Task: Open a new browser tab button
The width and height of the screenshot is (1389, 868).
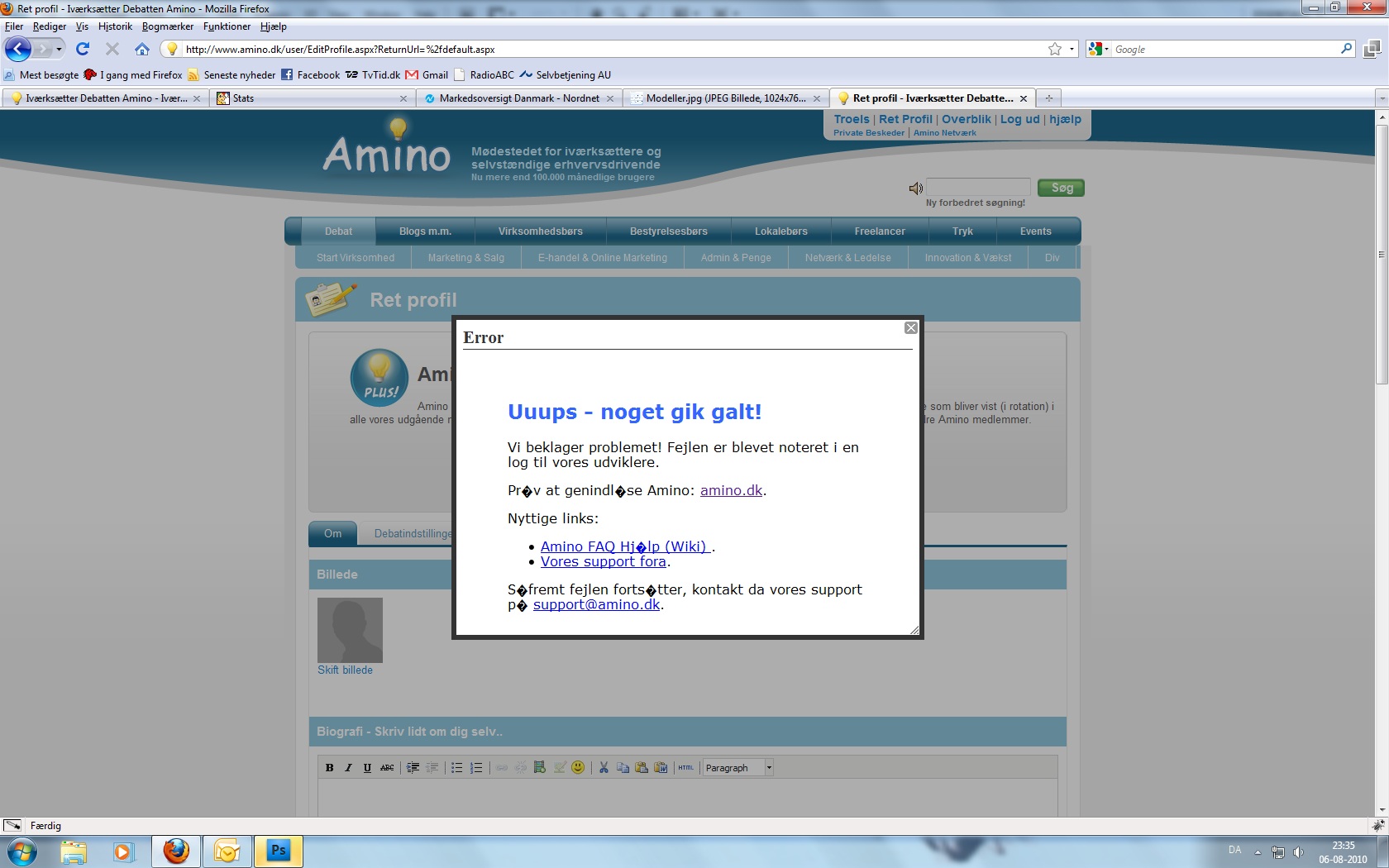Action: pyautogui.click(x=1048, y=98)
